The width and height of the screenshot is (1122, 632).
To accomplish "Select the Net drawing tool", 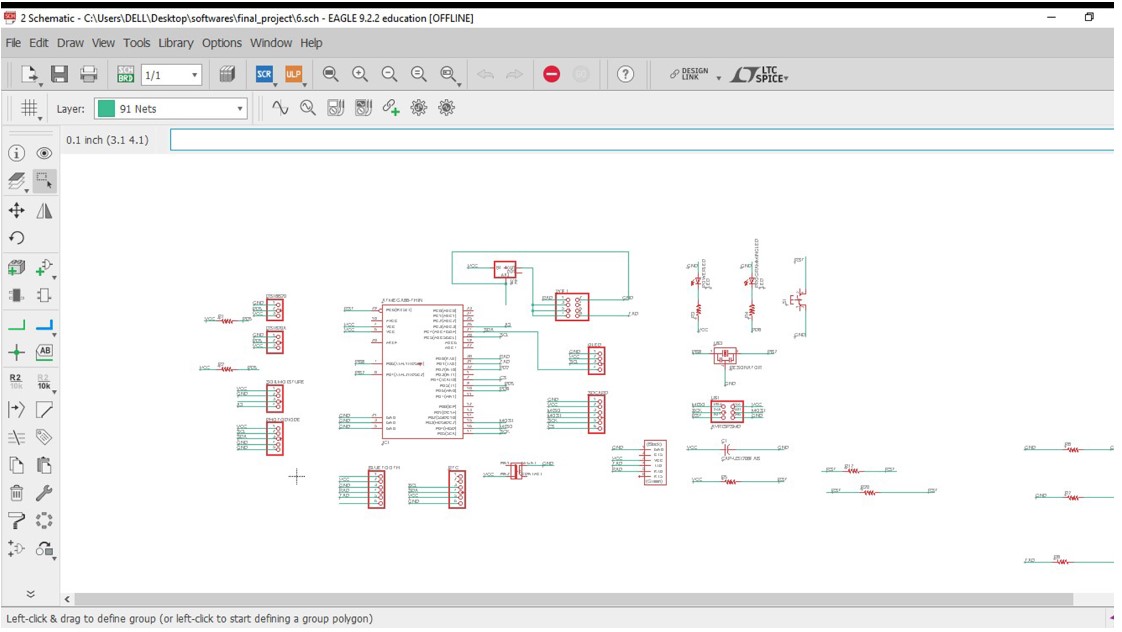I will pyautogui.click(x=16, y=325).
